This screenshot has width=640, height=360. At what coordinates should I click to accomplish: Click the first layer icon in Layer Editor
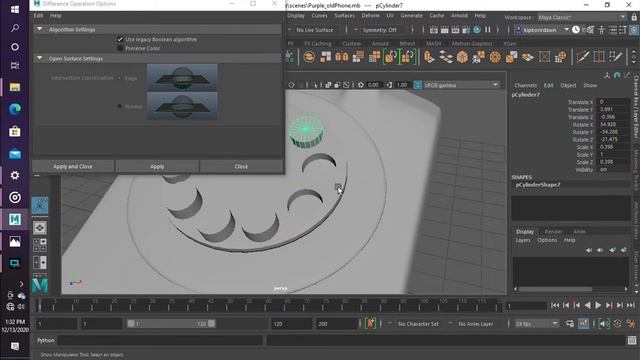point(589,250)
